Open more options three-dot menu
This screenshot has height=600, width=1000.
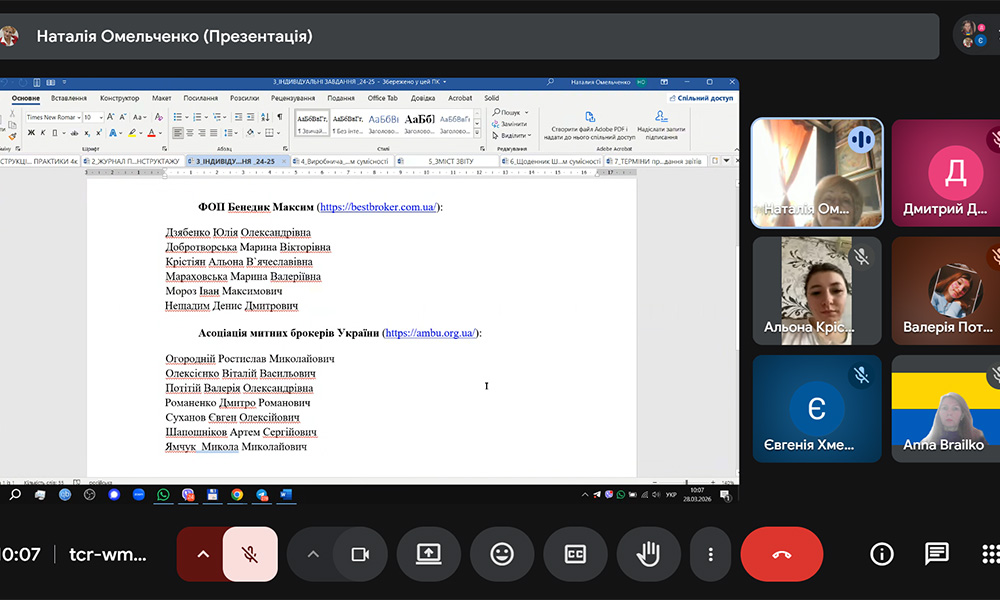(710, 554)
